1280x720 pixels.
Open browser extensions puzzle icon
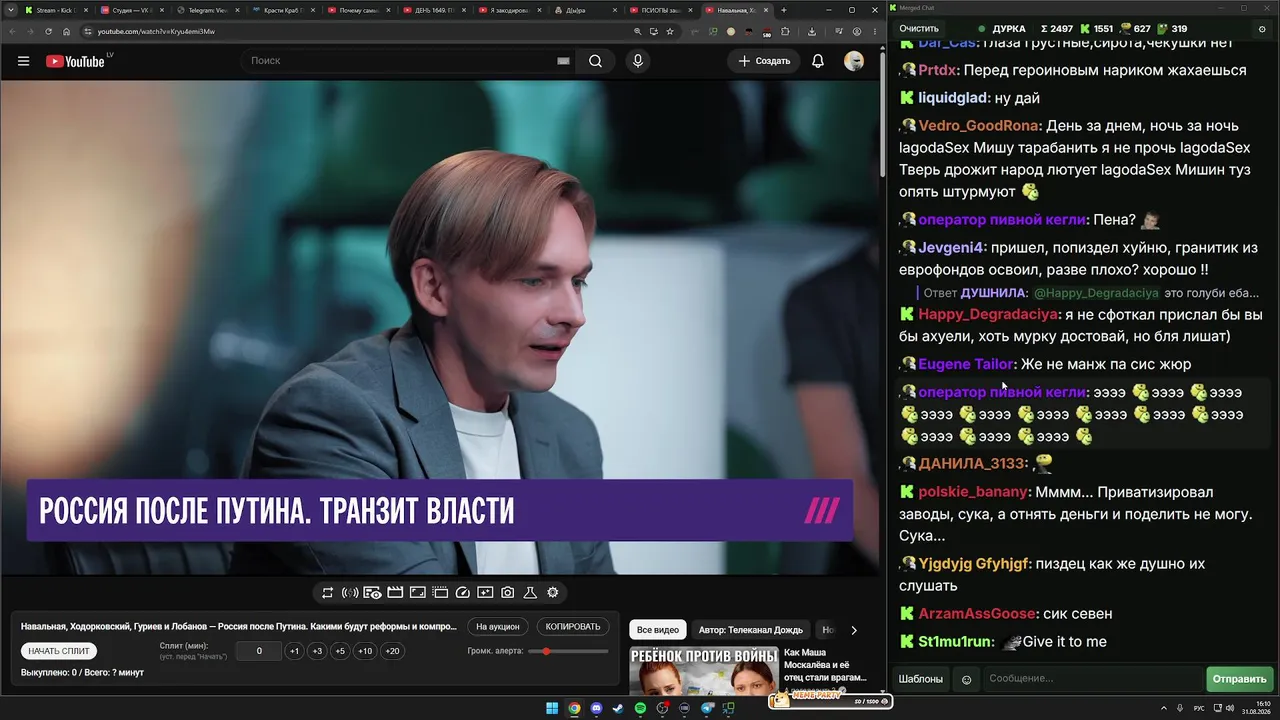click(x=785, y=31)
